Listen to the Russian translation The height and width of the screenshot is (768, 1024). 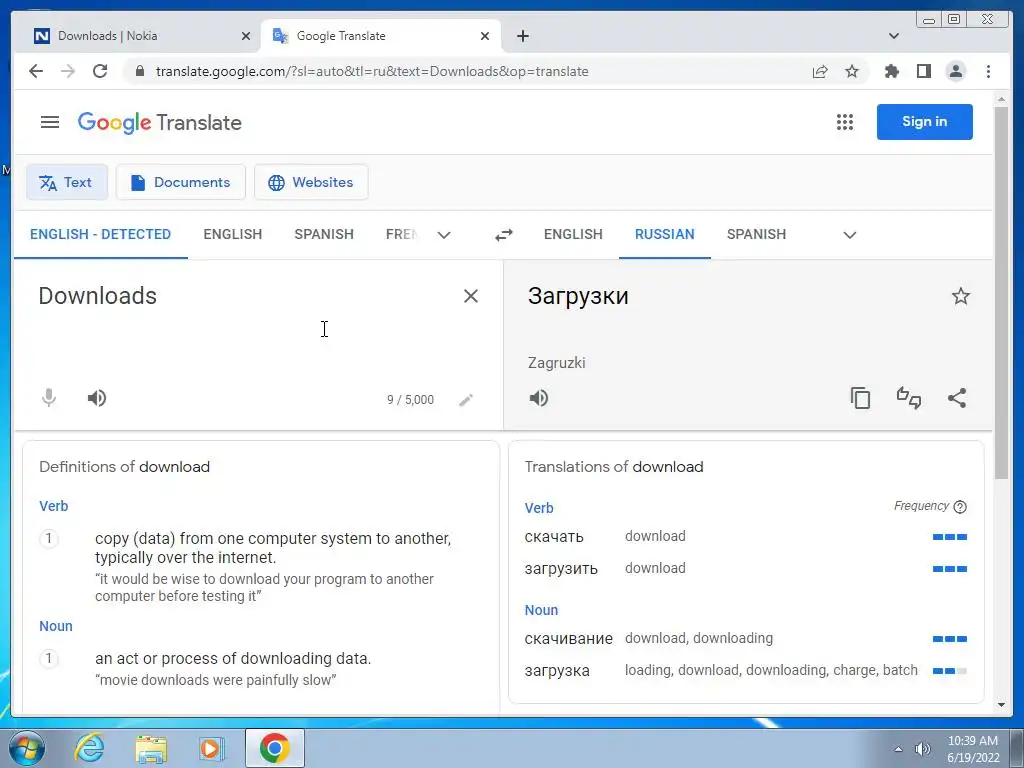[539, 398]
